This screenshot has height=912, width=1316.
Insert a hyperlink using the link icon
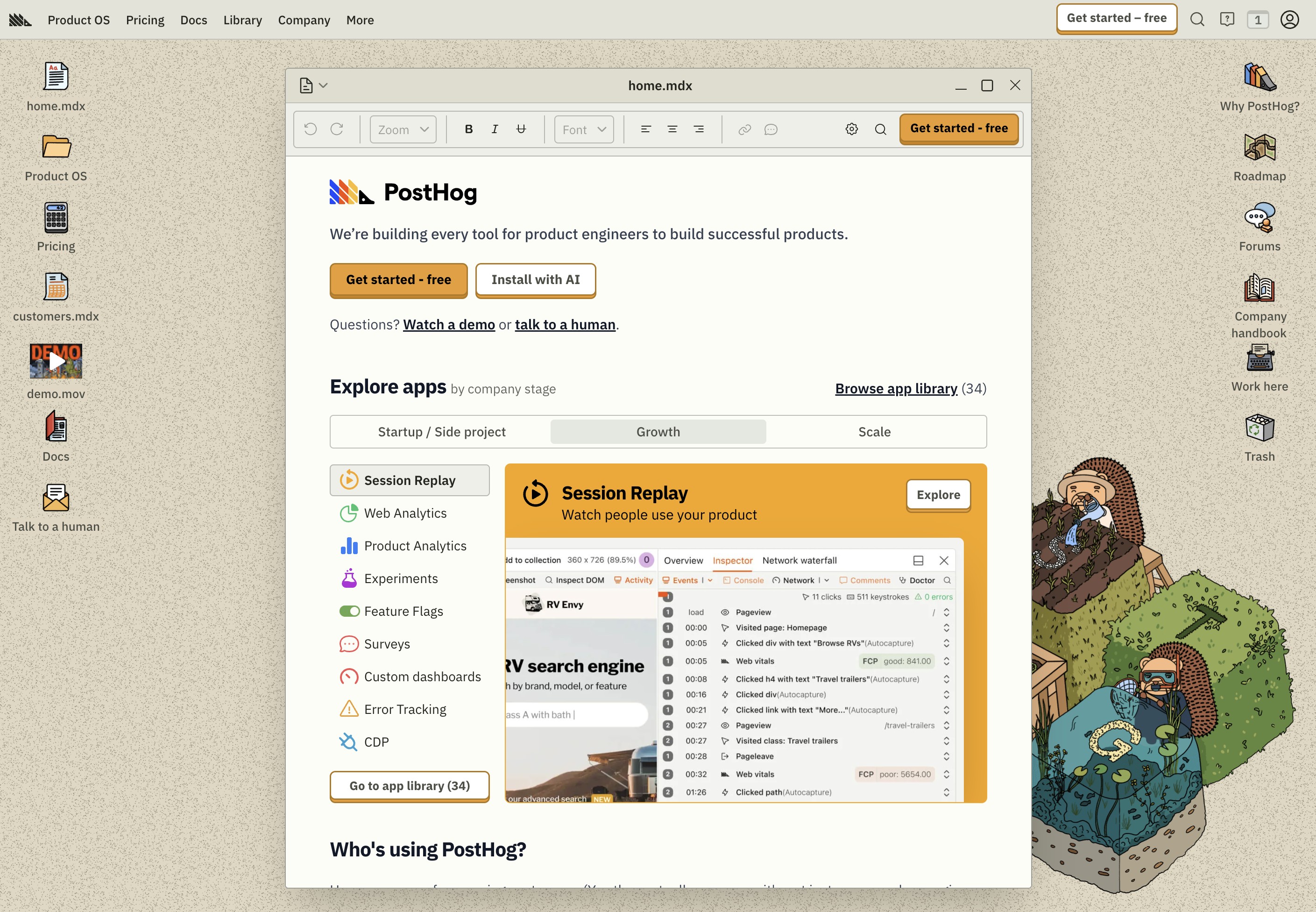coord(744,129)
